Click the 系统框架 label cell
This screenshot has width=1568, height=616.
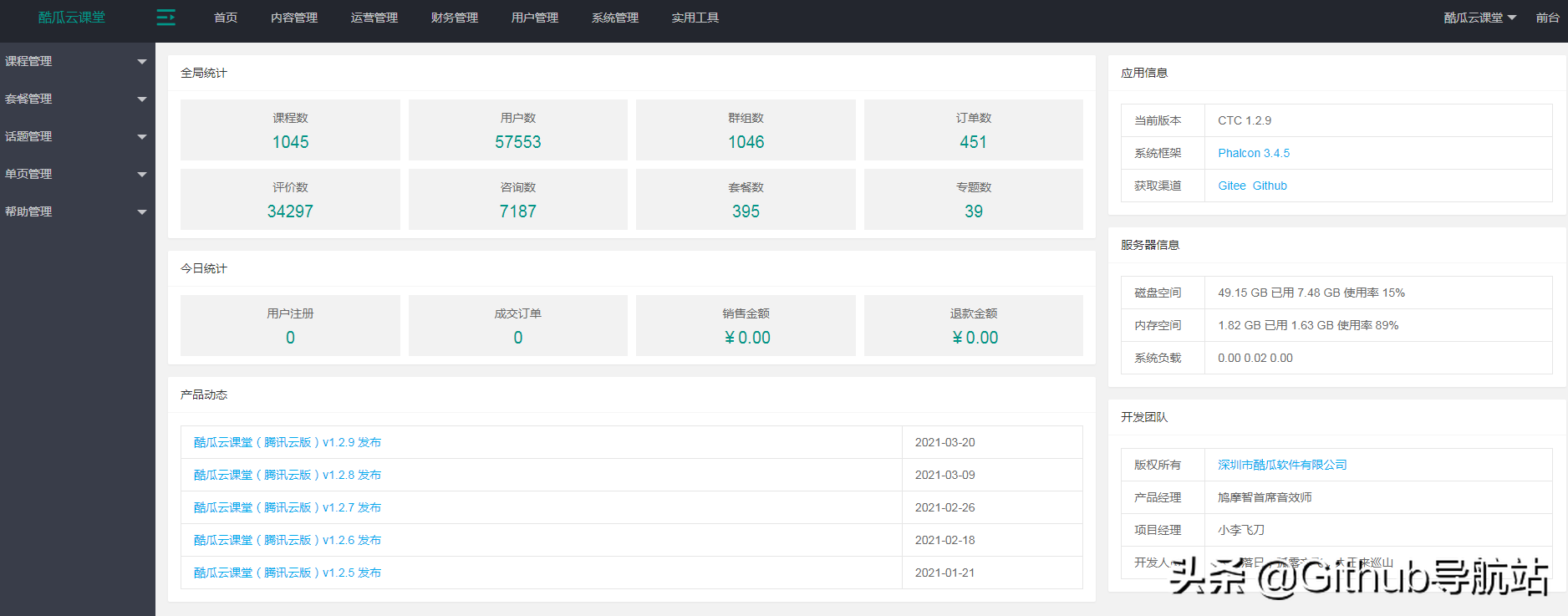point(1163,153)
